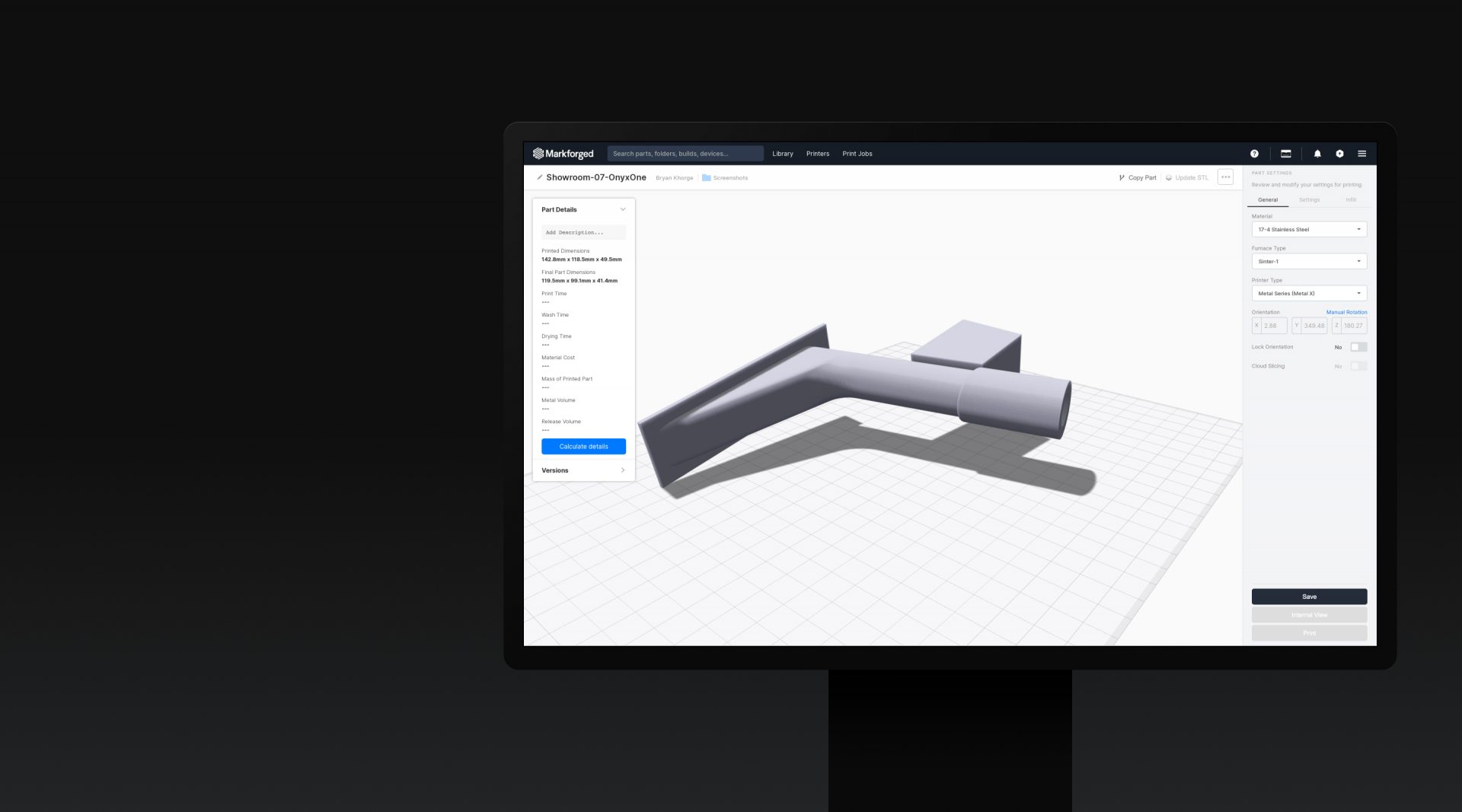Open the hamburger menu
Screen dimensions: 1462x812
pos(1361,154)
